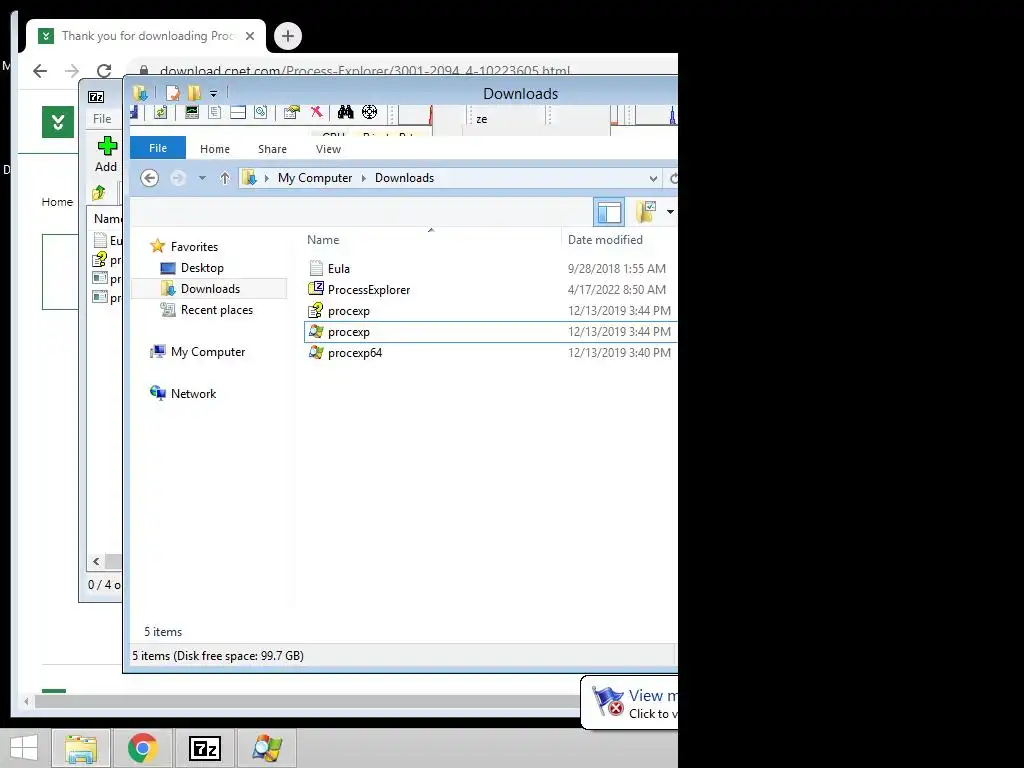
Task: Click the New folder quick access icon
Action: (195, 93)
